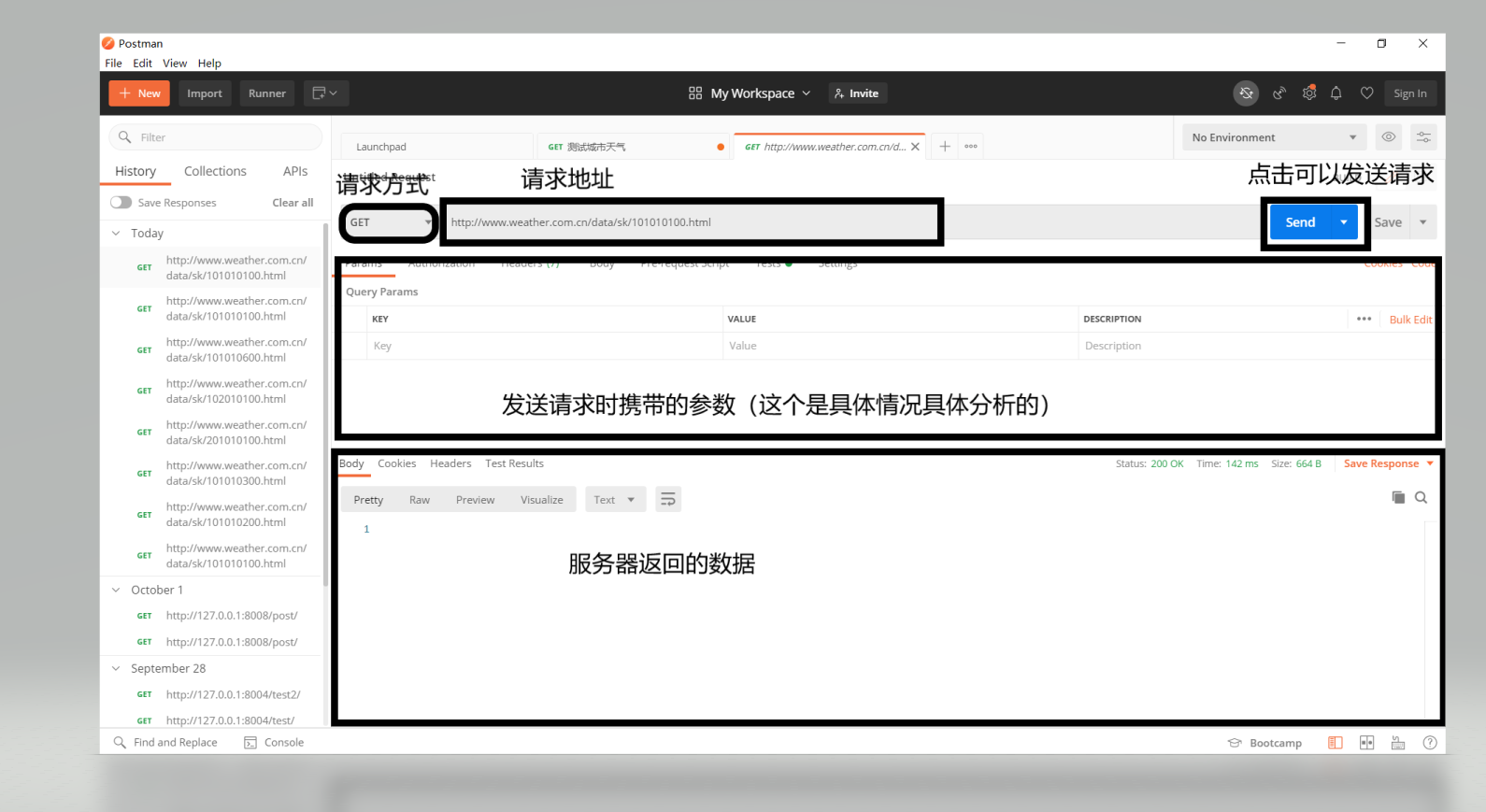
Task: Click the orange New button
Action: [x=139, y=93]
